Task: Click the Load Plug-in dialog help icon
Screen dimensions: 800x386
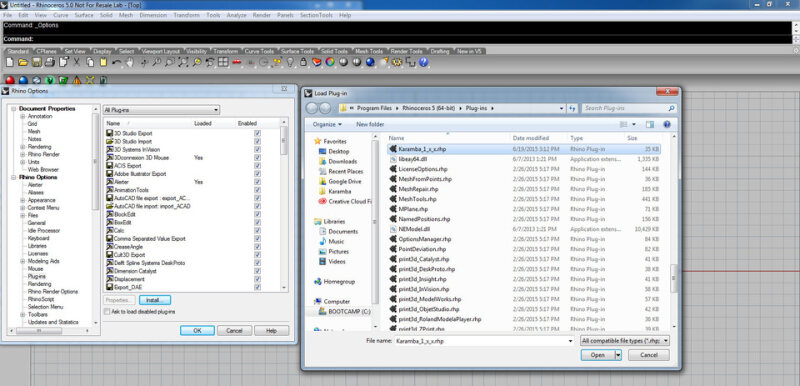Action: [666, 124]
